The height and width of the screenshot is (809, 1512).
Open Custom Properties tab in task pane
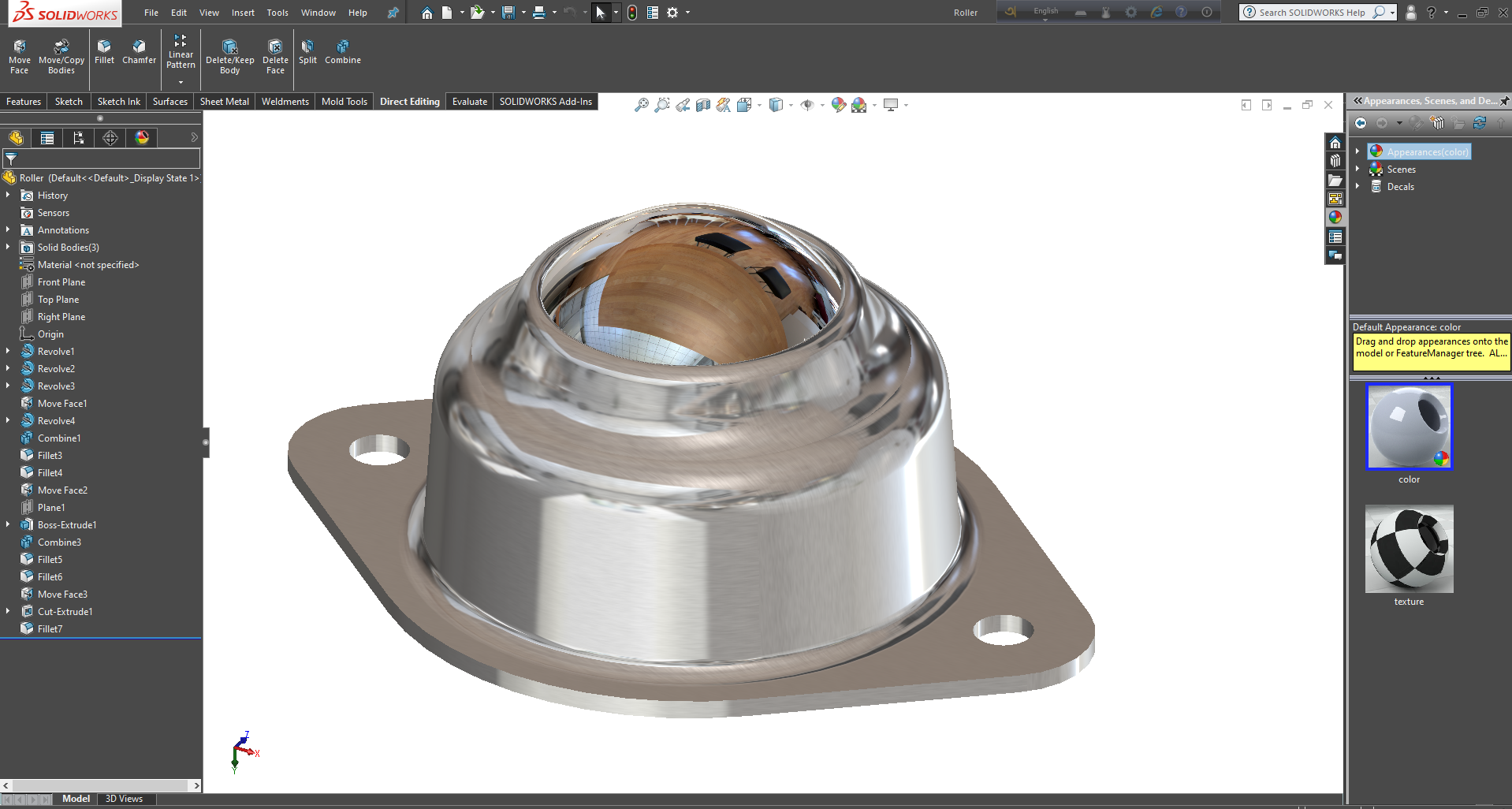(1335, 237)
